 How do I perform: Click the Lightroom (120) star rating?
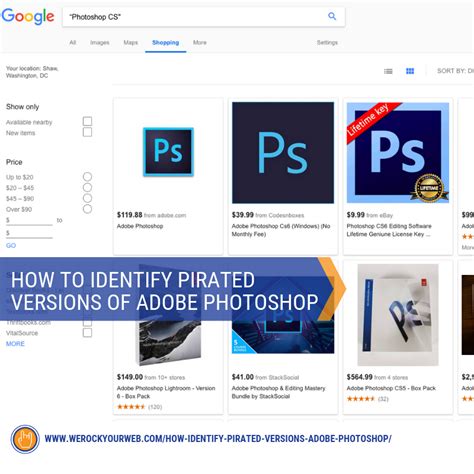click(x=139, y=407)
